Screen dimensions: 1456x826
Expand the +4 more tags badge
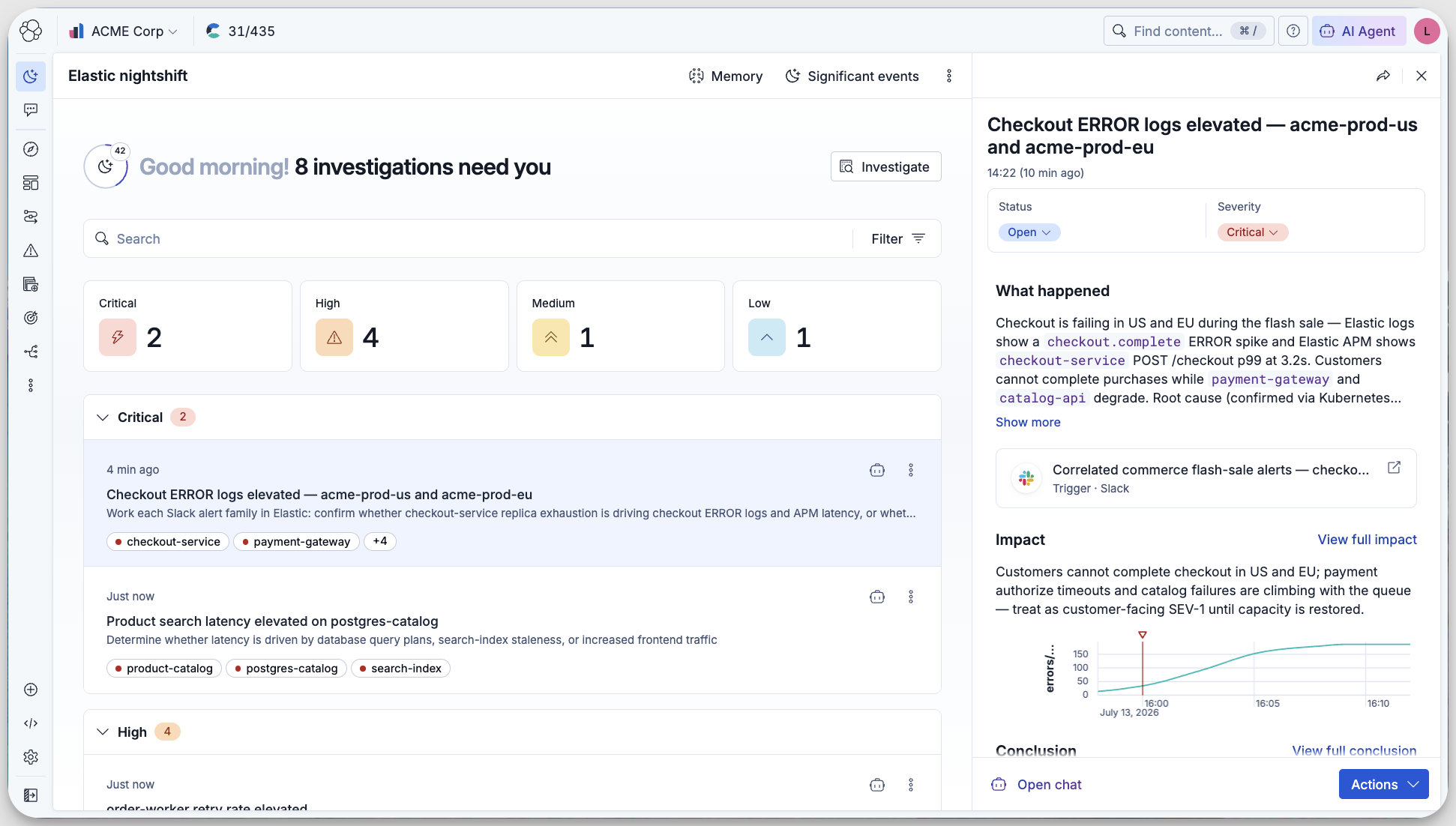tap(380, 541)
